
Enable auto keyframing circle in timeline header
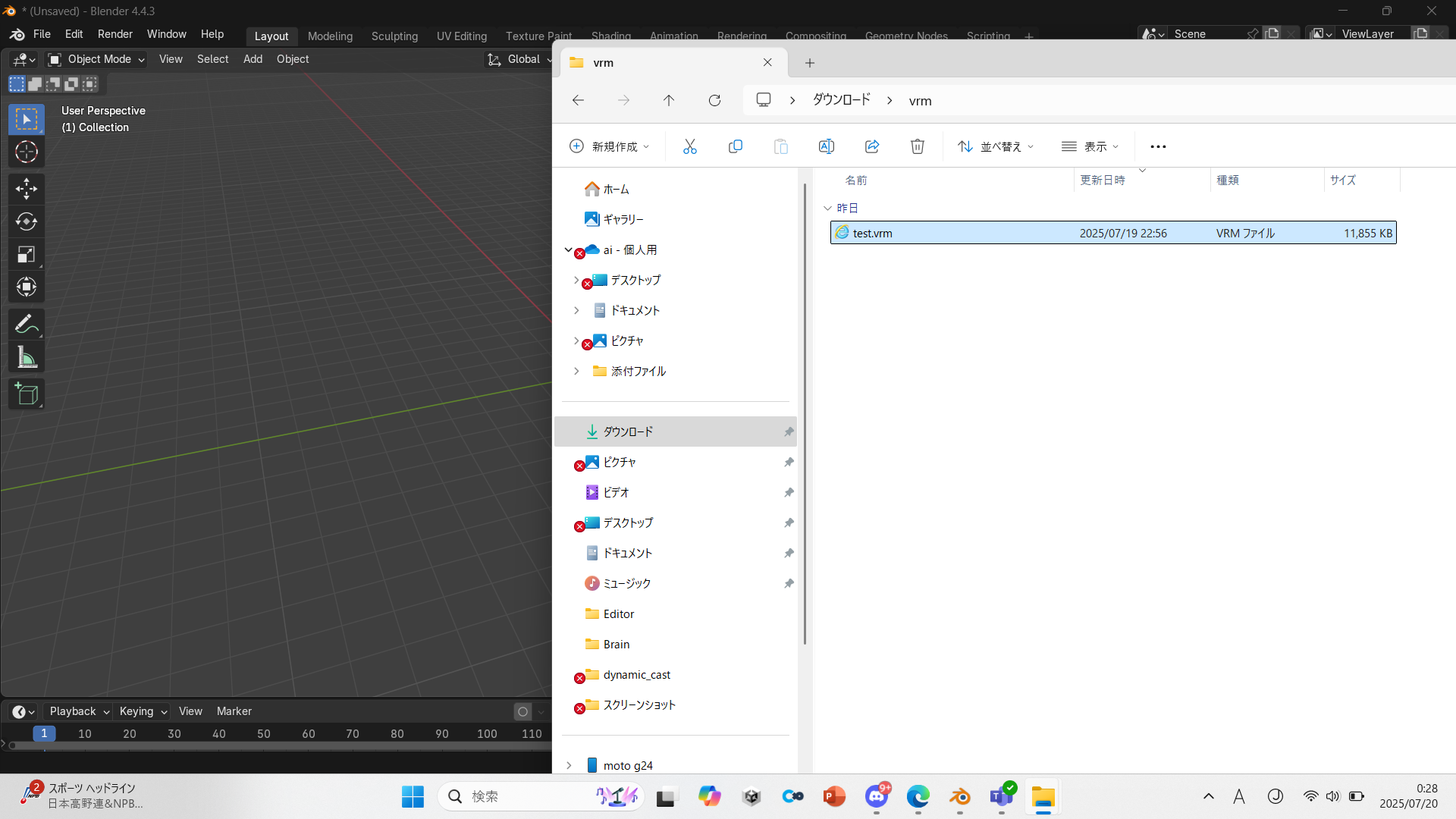[x=522, y=711]
